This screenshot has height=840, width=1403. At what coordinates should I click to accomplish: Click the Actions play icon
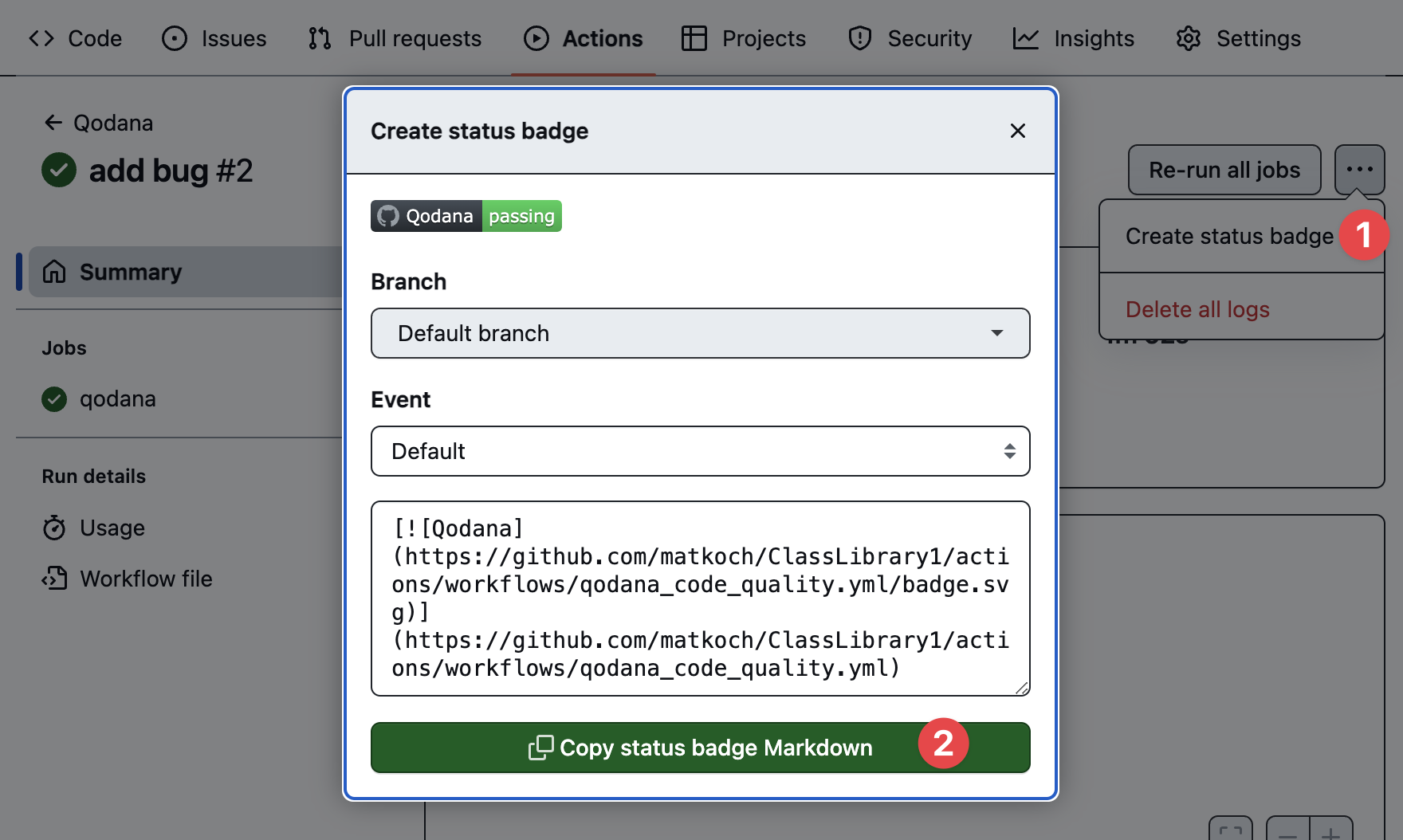(x=536, y=38)
